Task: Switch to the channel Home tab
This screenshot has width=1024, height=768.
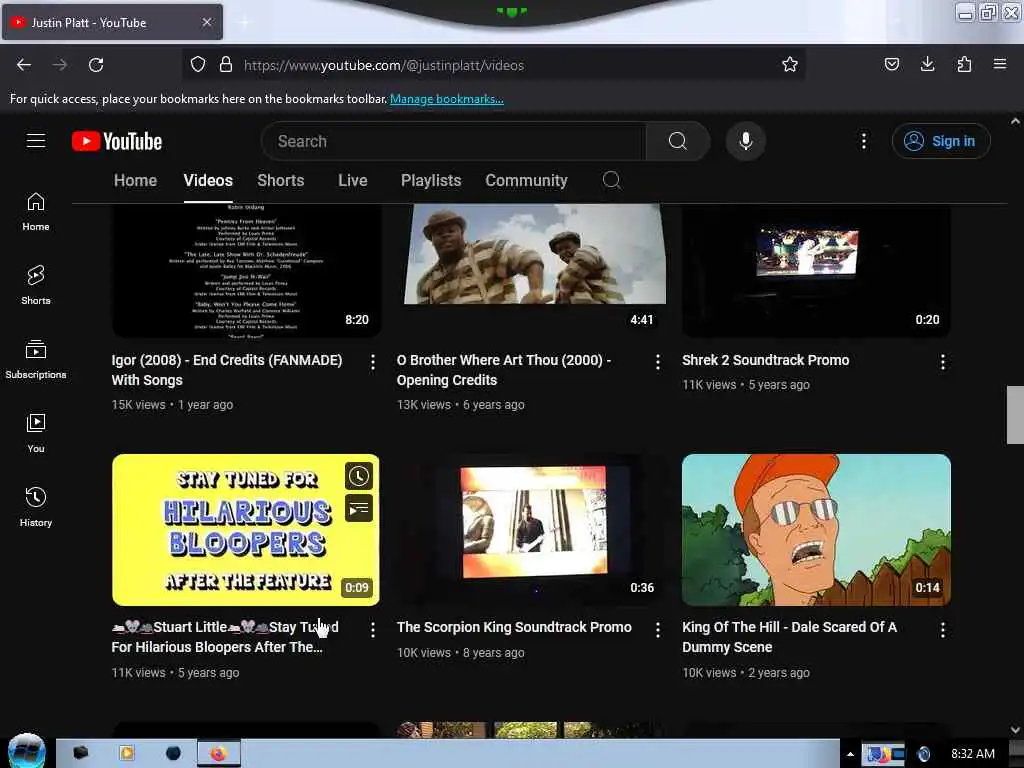Action: (135, 181)
